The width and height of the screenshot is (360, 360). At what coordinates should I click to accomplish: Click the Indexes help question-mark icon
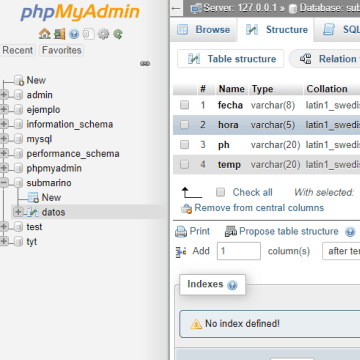tap(232, 285)
